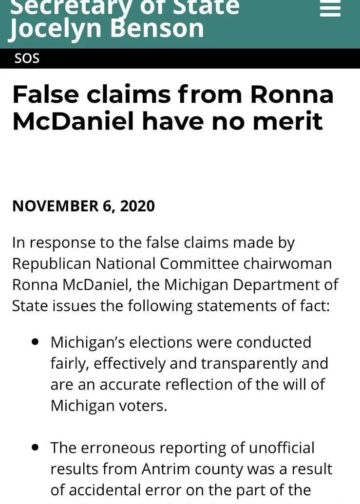Image resolution: width=360 pixels, height=504 pixels.
Task: Click the November 6, 2020 date
Action: 83,206
